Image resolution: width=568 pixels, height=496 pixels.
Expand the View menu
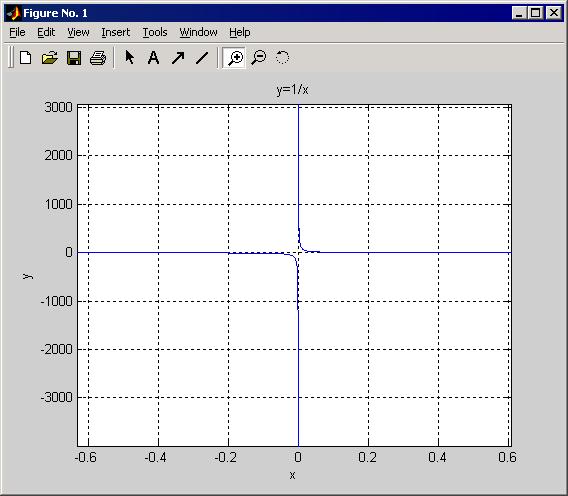coord(78,32)
